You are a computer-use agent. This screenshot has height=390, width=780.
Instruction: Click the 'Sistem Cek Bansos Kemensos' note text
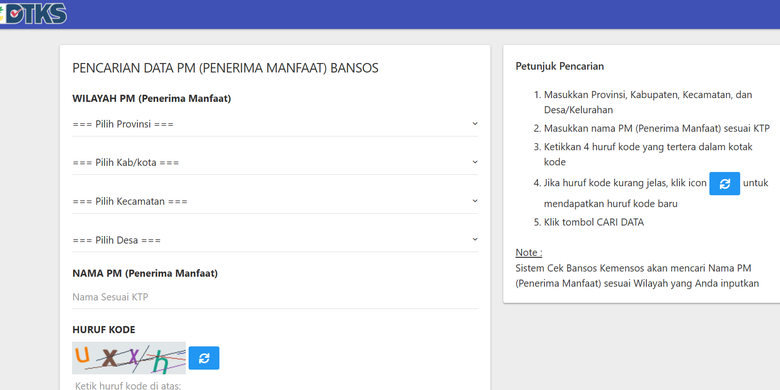637,276
